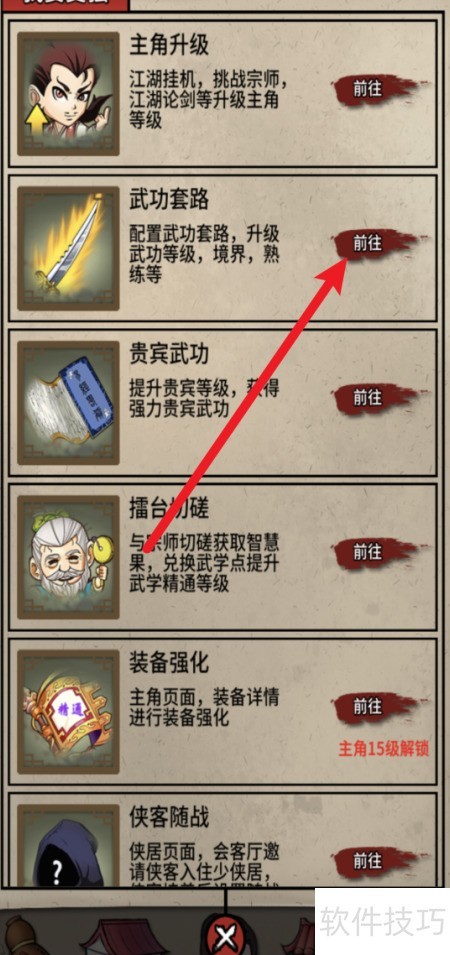Viewport: 450px width, 955px height.
Task: Click the 前往 button for 装备强化
Action: pos(368,707)
